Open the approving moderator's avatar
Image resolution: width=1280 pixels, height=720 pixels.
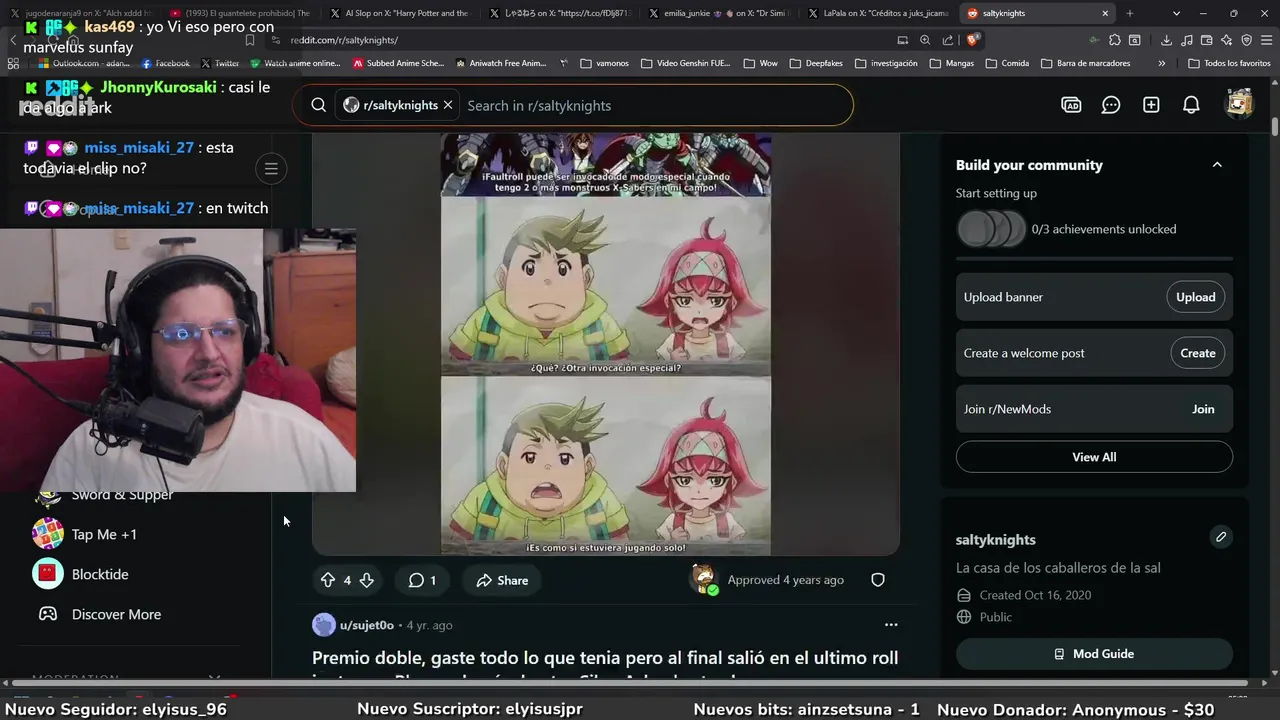point(705,579)
